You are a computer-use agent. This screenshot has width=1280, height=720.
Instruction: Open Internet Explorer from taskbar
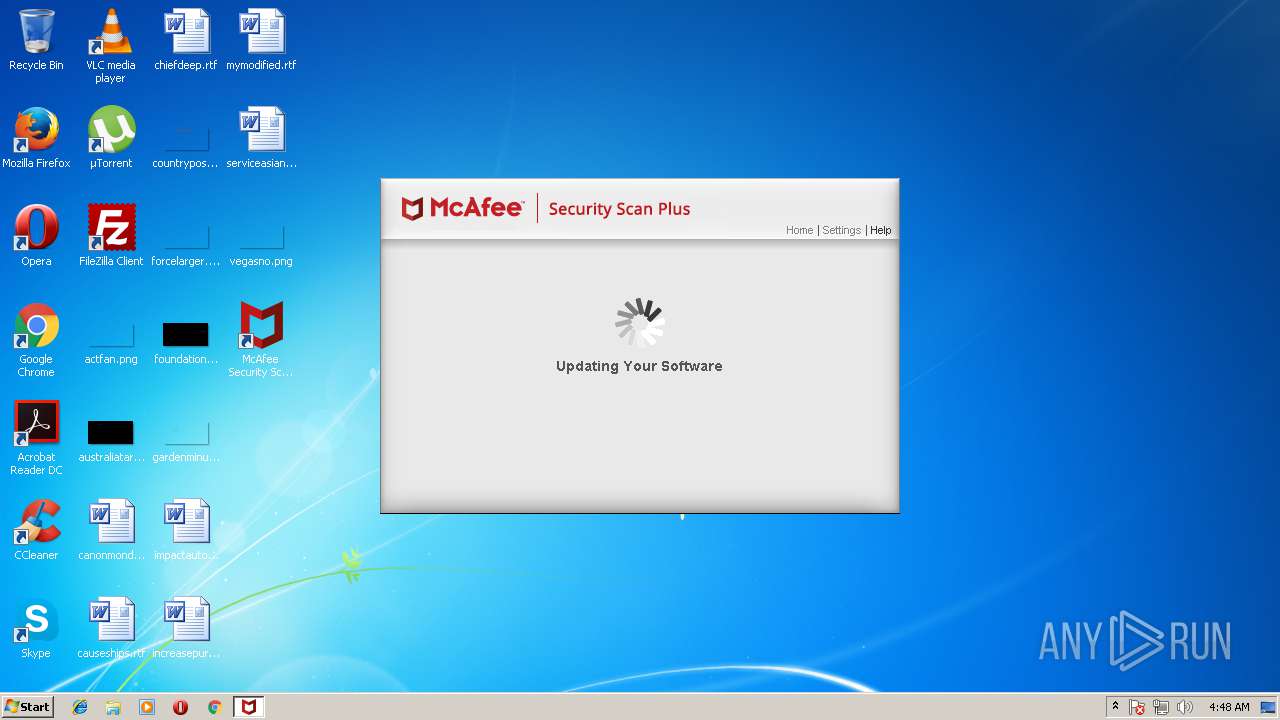[80, 707]
